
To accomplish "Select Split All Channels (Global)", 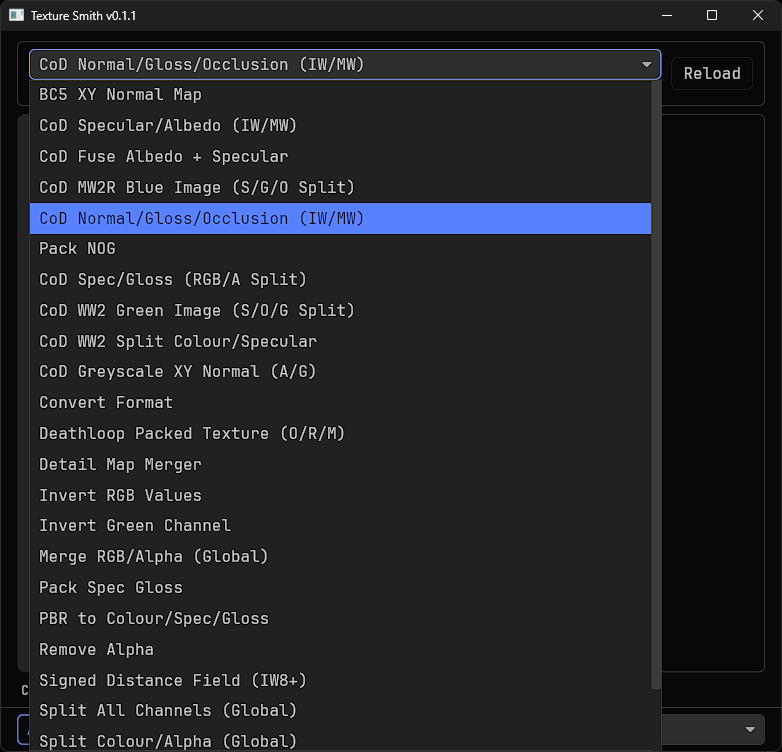I will pos(341,711).
